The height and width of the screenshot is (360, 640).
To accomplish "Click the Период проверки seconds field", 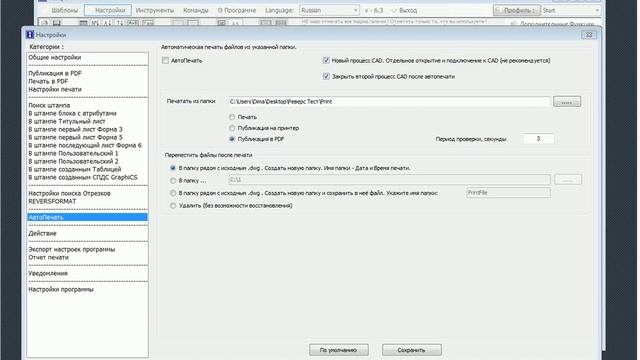I will [x=538, y=139].
